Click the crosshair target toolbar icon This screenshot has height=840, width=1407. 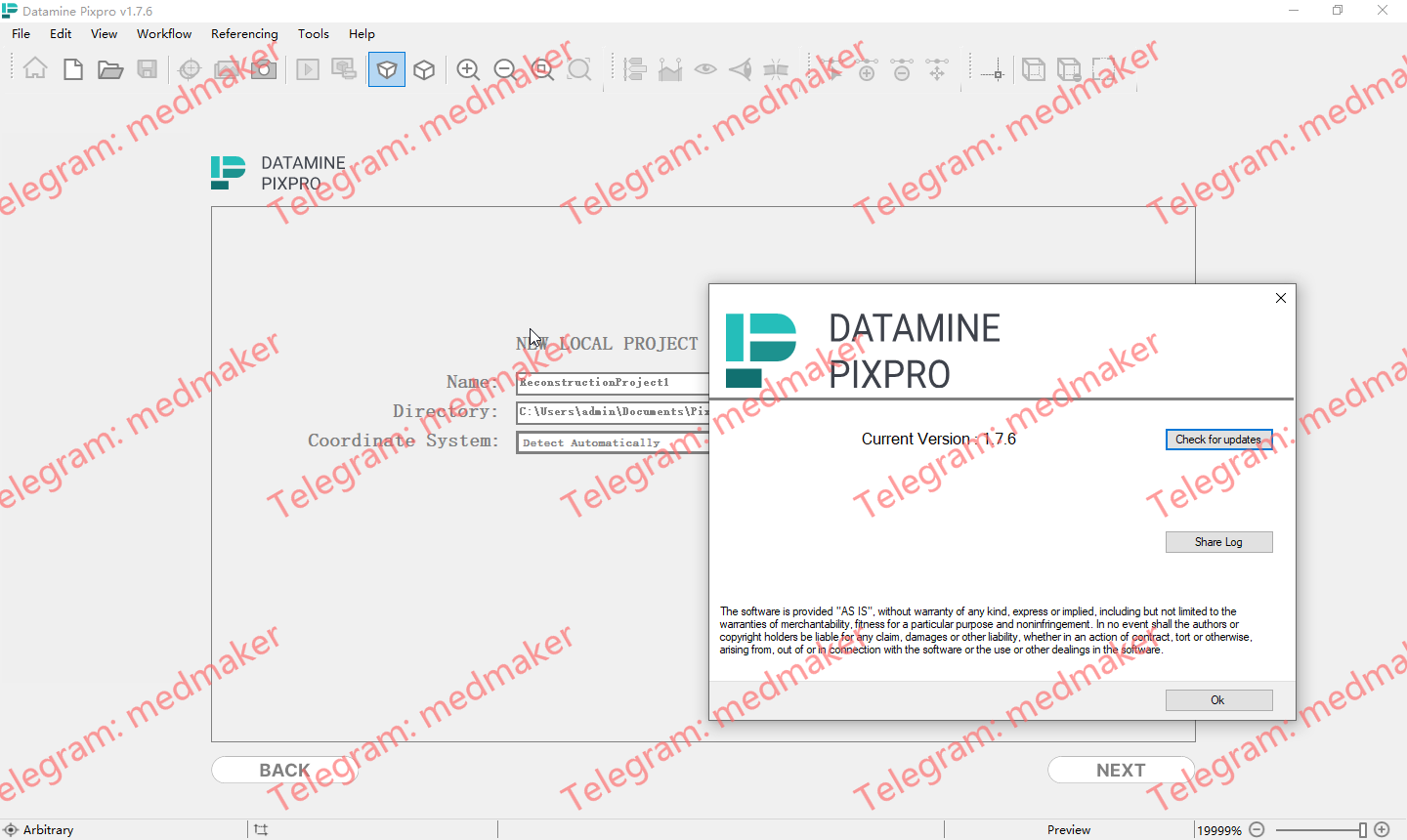pyautogui.click(x=191, y=69)
